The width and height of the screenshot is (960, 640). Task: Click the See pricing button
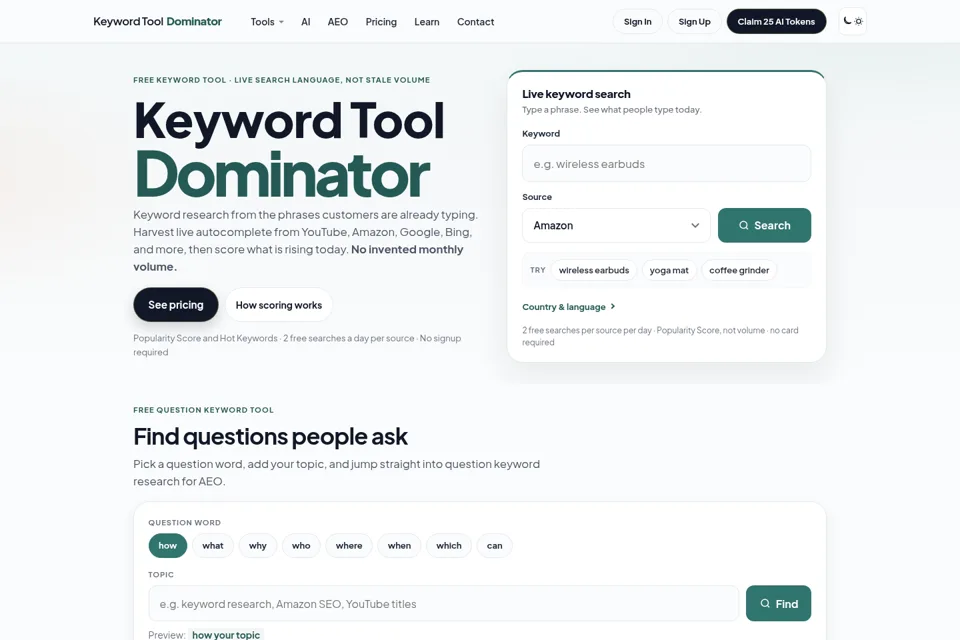click(176, 305)
